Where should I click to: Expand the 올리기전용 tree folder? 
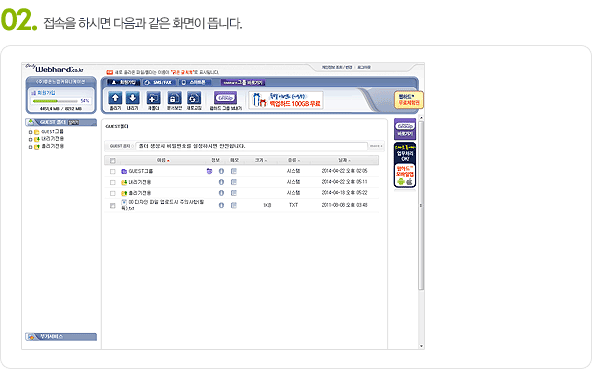point(31,147)
